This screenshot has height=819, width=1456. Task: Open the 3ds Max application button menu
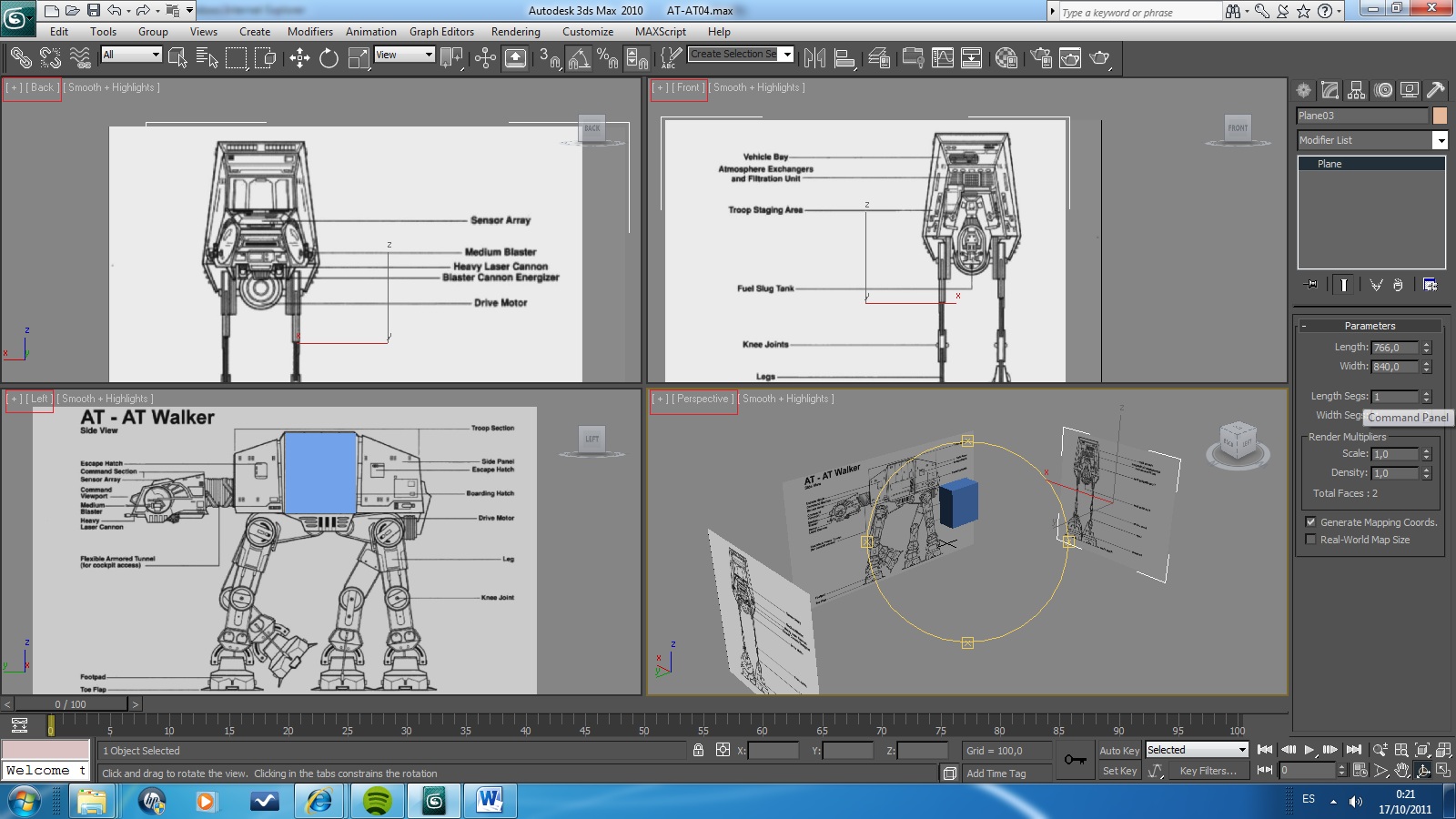17,17
